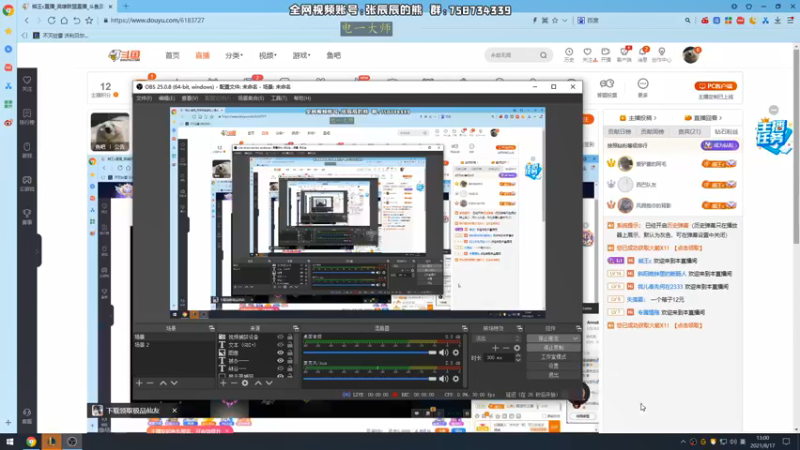Toggle visibility of 文本 (GDI+) source
This screenshot has height=450, width=800.
[x=280, y=345]
